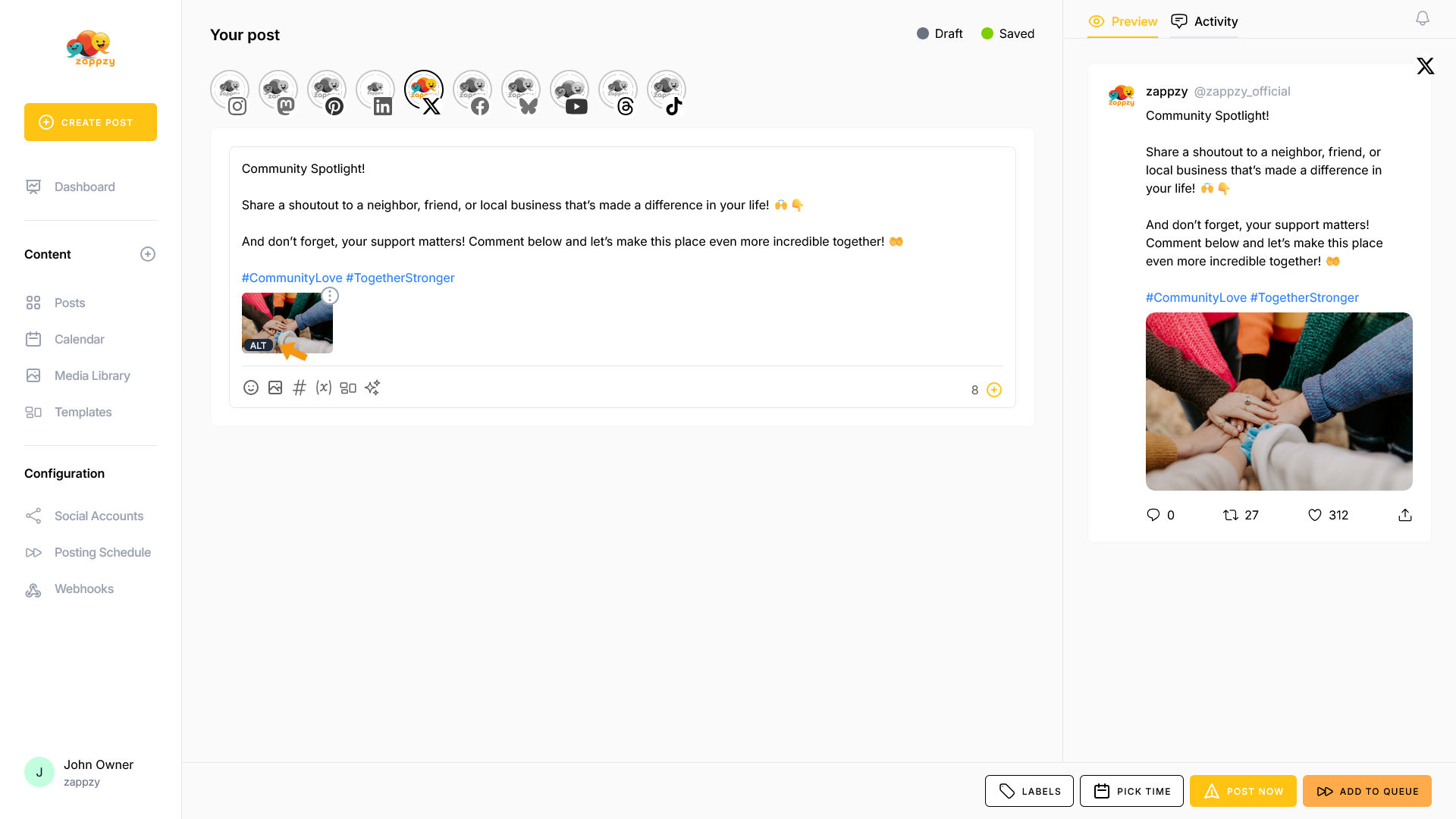The image size is (1456, 819).
Task: Click the Draft status indicator
Action: (x=940, y=33)
